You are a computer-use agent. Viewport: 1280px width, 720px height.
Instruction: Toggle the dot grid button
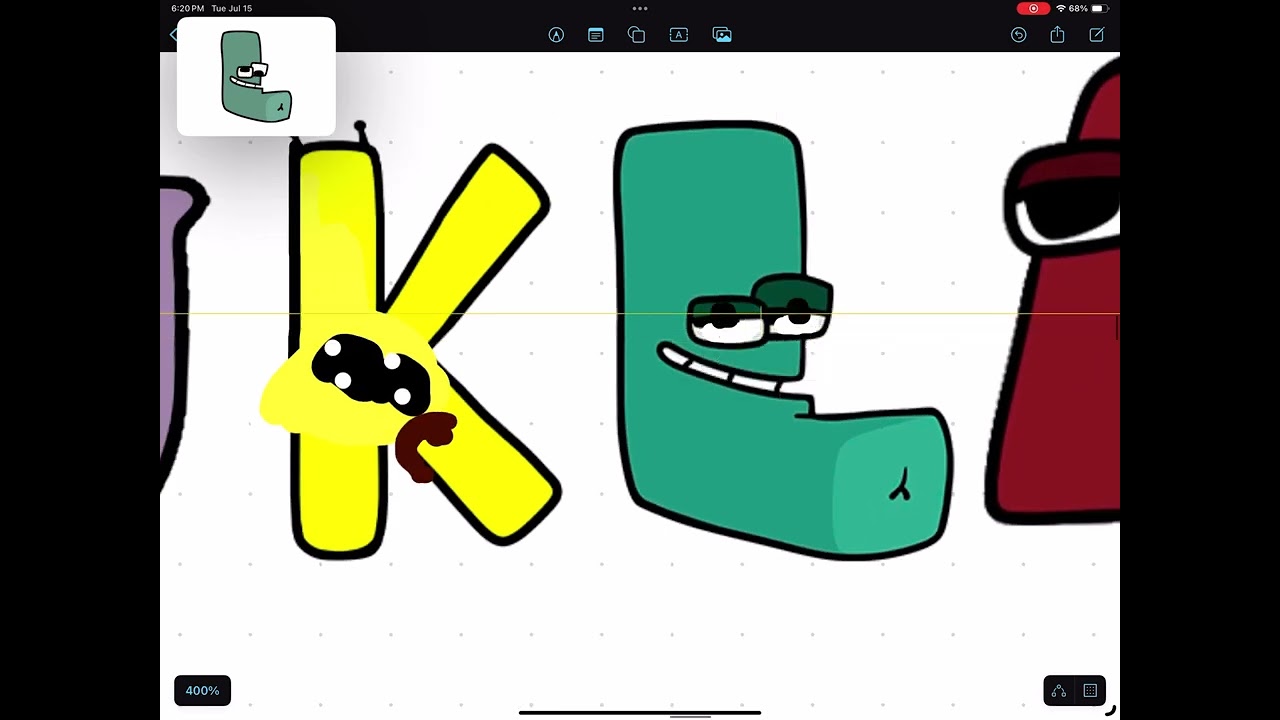click(x=1090, y=690)
